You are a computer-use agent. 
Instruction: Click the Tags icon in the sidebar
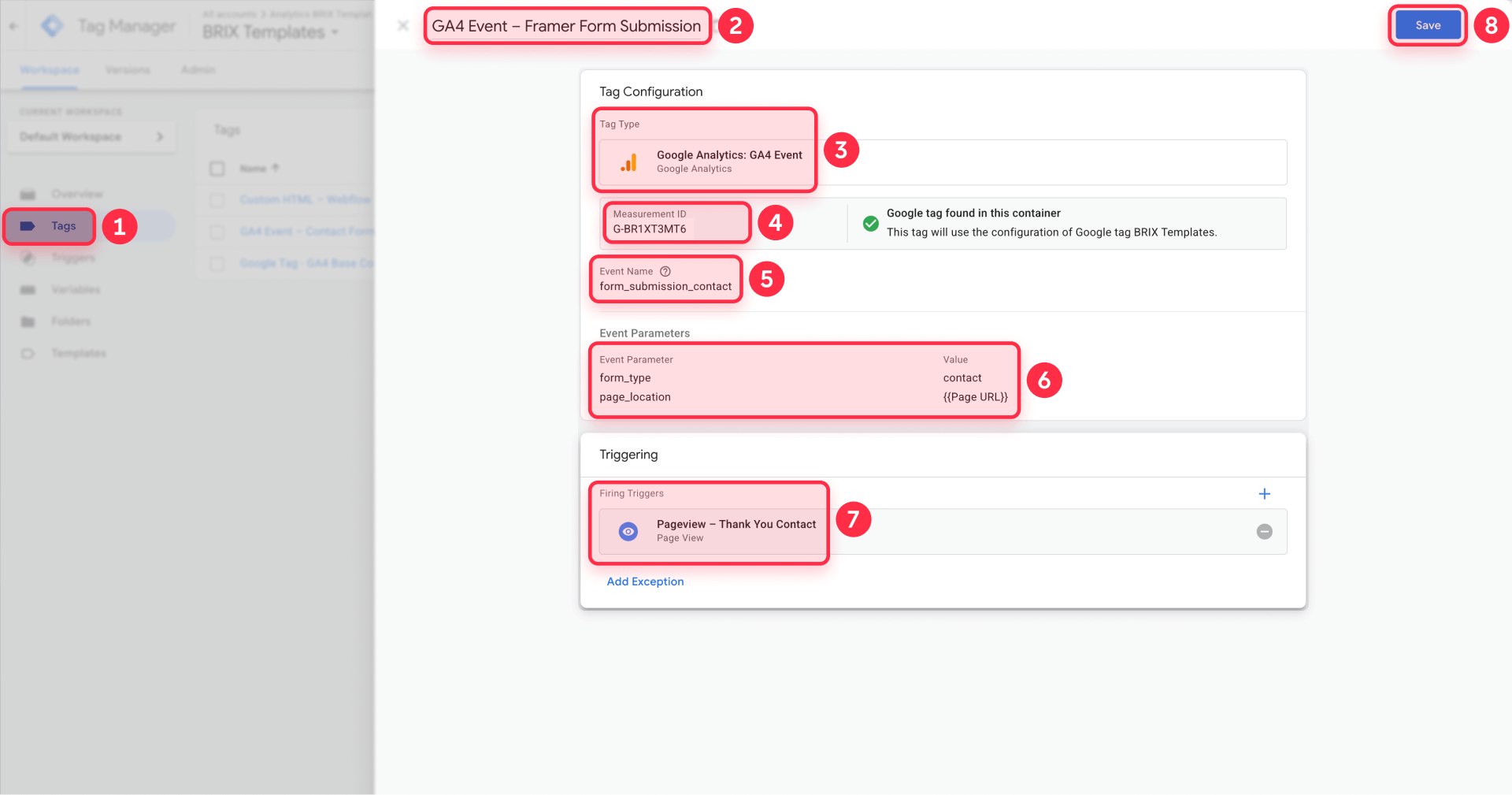(x=28, y=226)
